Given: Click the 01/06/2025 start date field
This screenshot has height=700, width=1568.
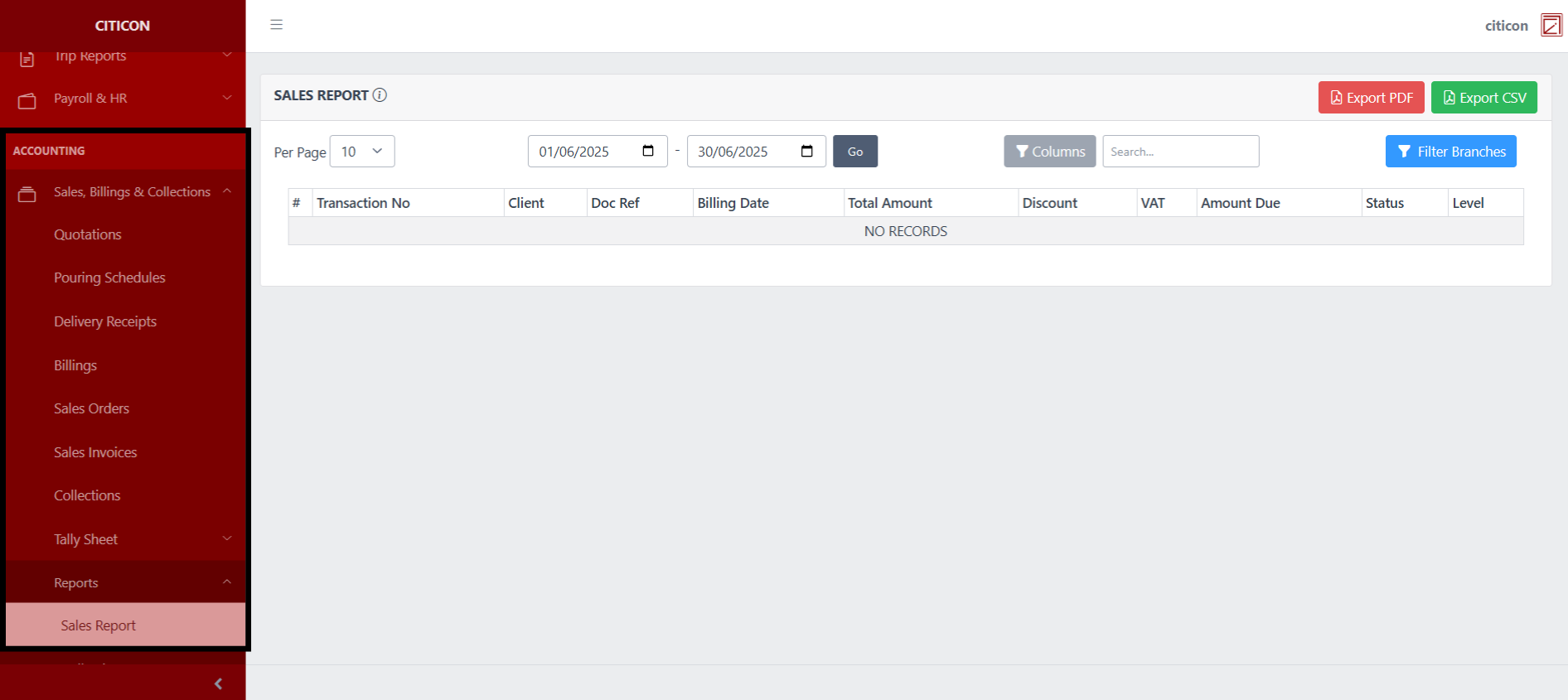Looking at the screenshot, I should (x=598, y=152).
